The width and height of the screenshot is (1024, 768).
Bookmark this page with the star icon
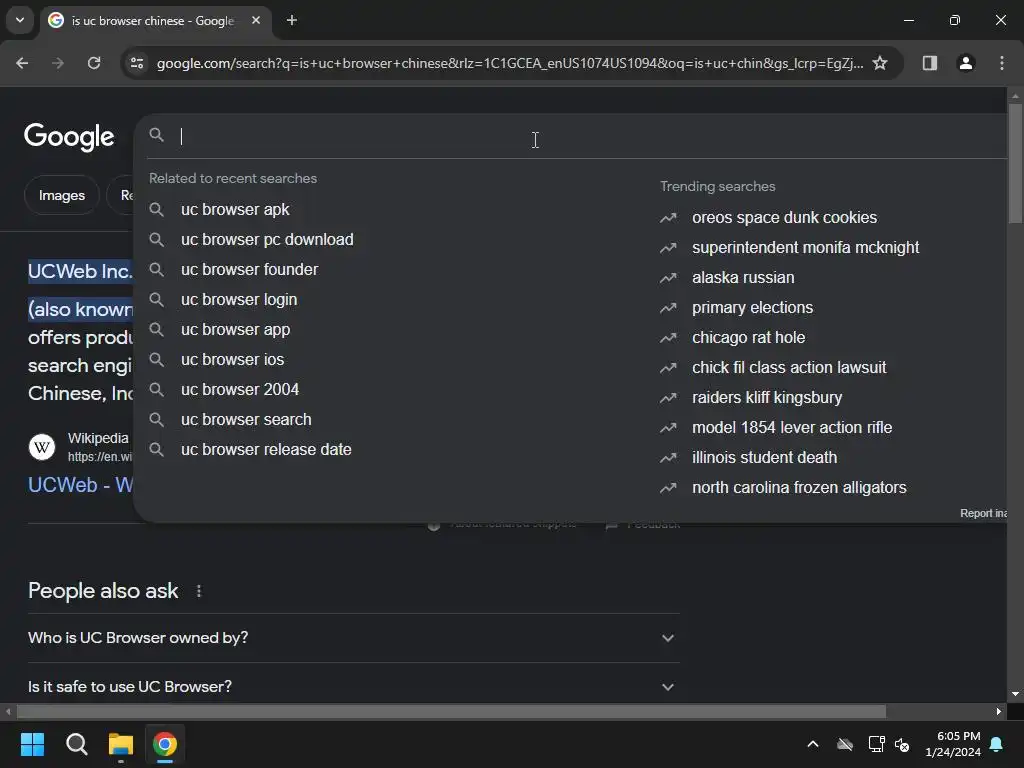click(880, 63)
